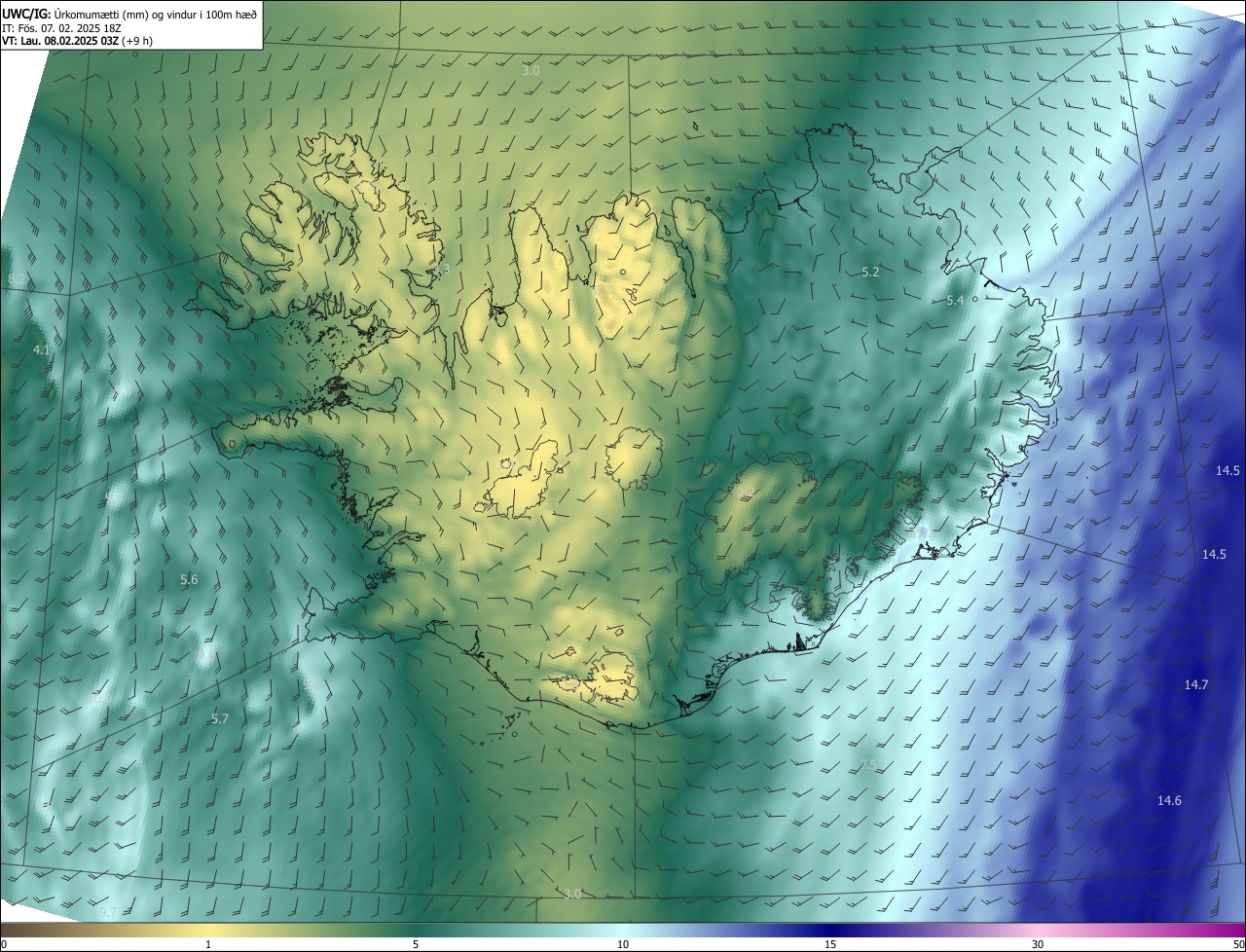Viewport: 1246px width, 952px height.
Task: Click the 0 tick on the color scale
Action: point(4,944)
